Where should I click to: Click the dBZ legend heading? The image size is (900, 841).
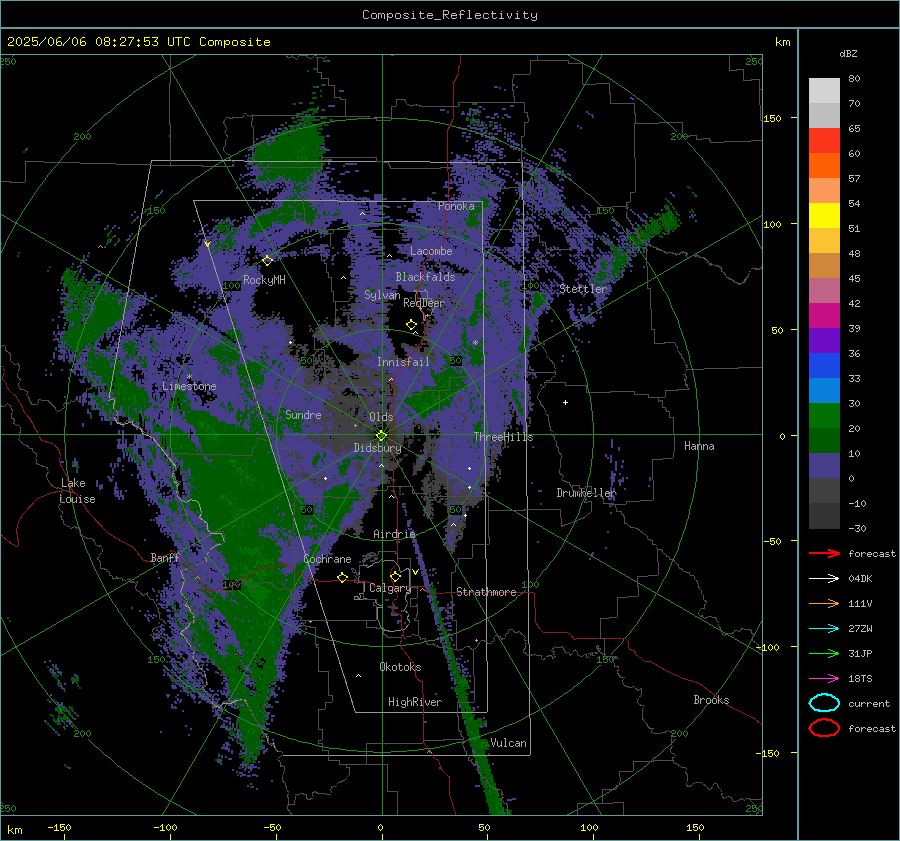(x=848, y=54)
